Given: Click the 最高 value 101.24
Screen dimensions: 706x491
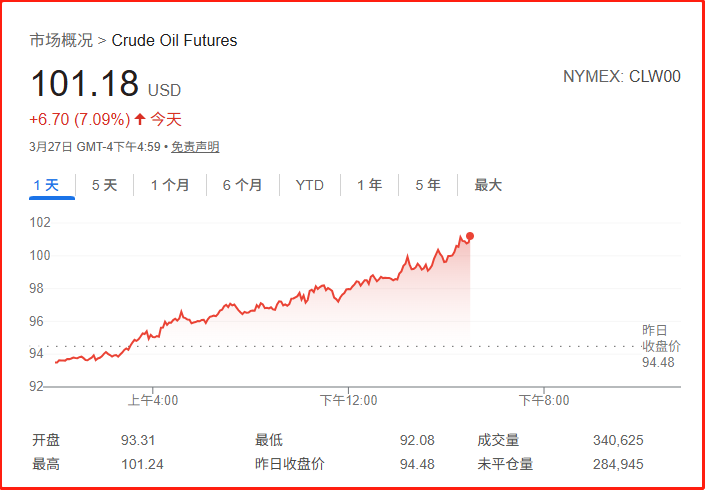Looking at the screenshot, I should (141, 464).
